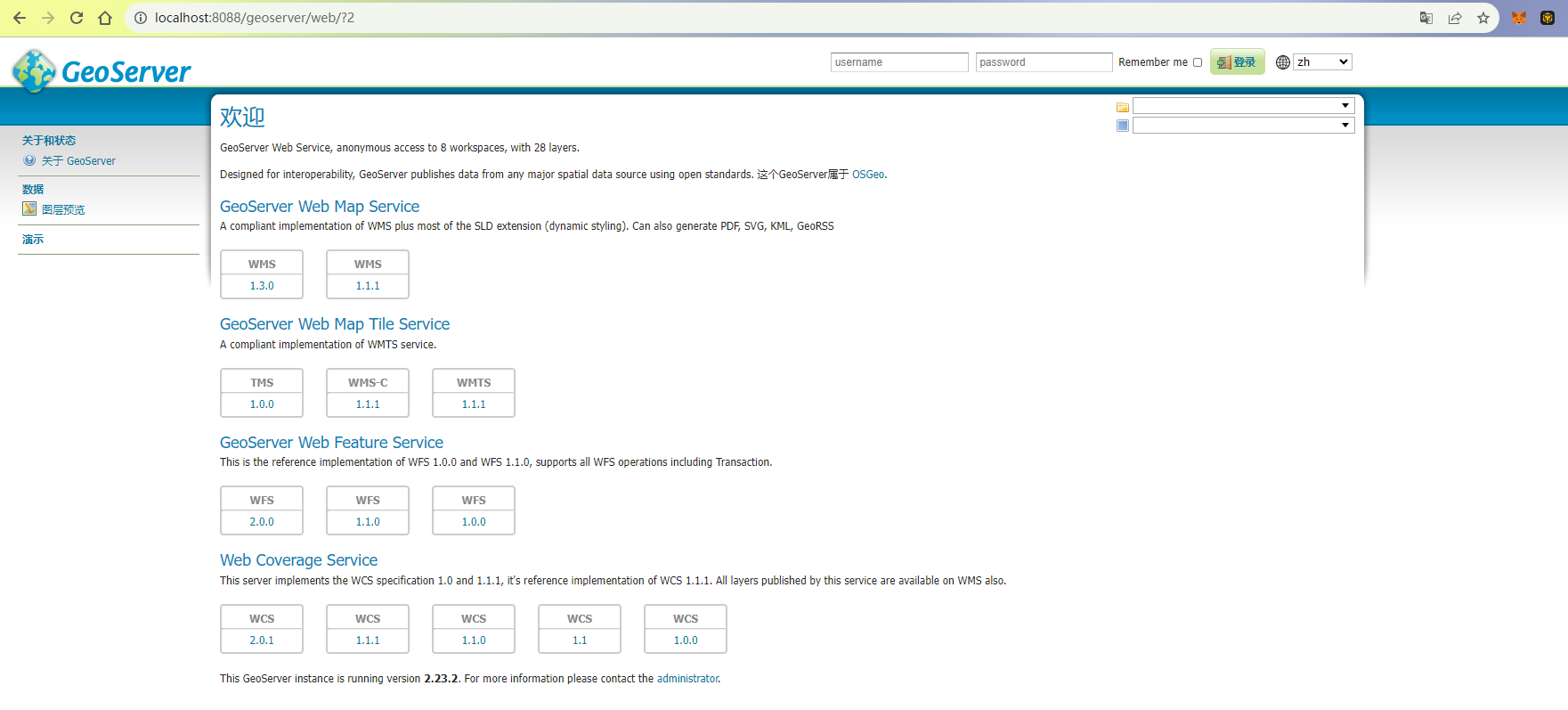Open the zh language dropdown
Viewport: 1568px width, 710px height.
[x=1322, y=62]
